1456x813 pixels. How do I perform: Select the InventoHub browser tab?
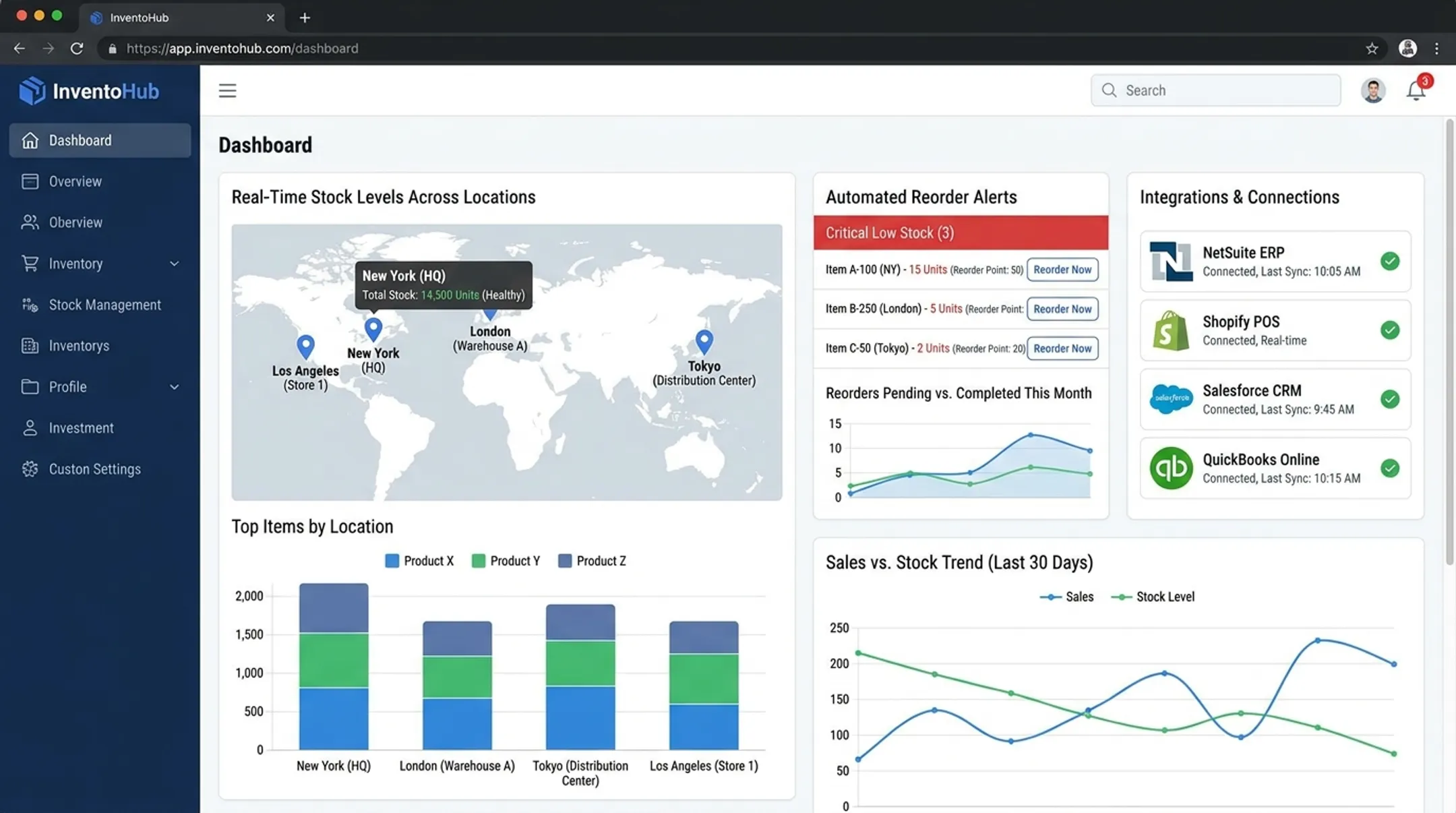coord(181,18)
